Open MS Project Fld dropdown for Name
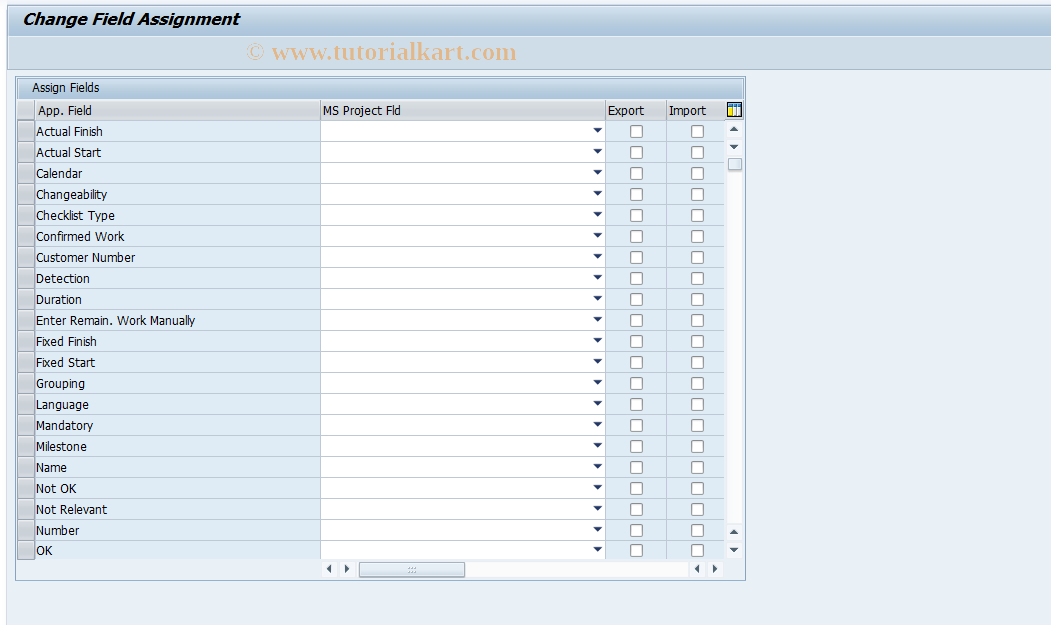Viewport: 1051px width, 625px height. click(x=597, y=467)
